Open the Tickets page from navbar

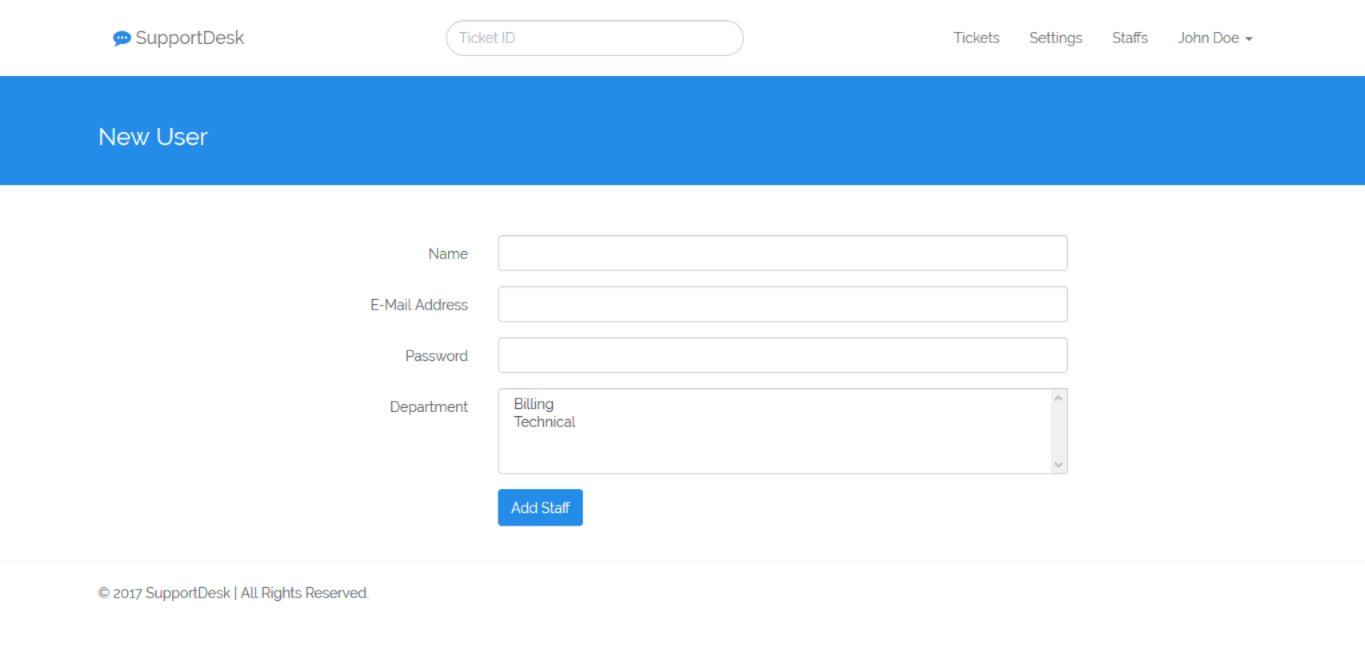click(x=976, y=38)
